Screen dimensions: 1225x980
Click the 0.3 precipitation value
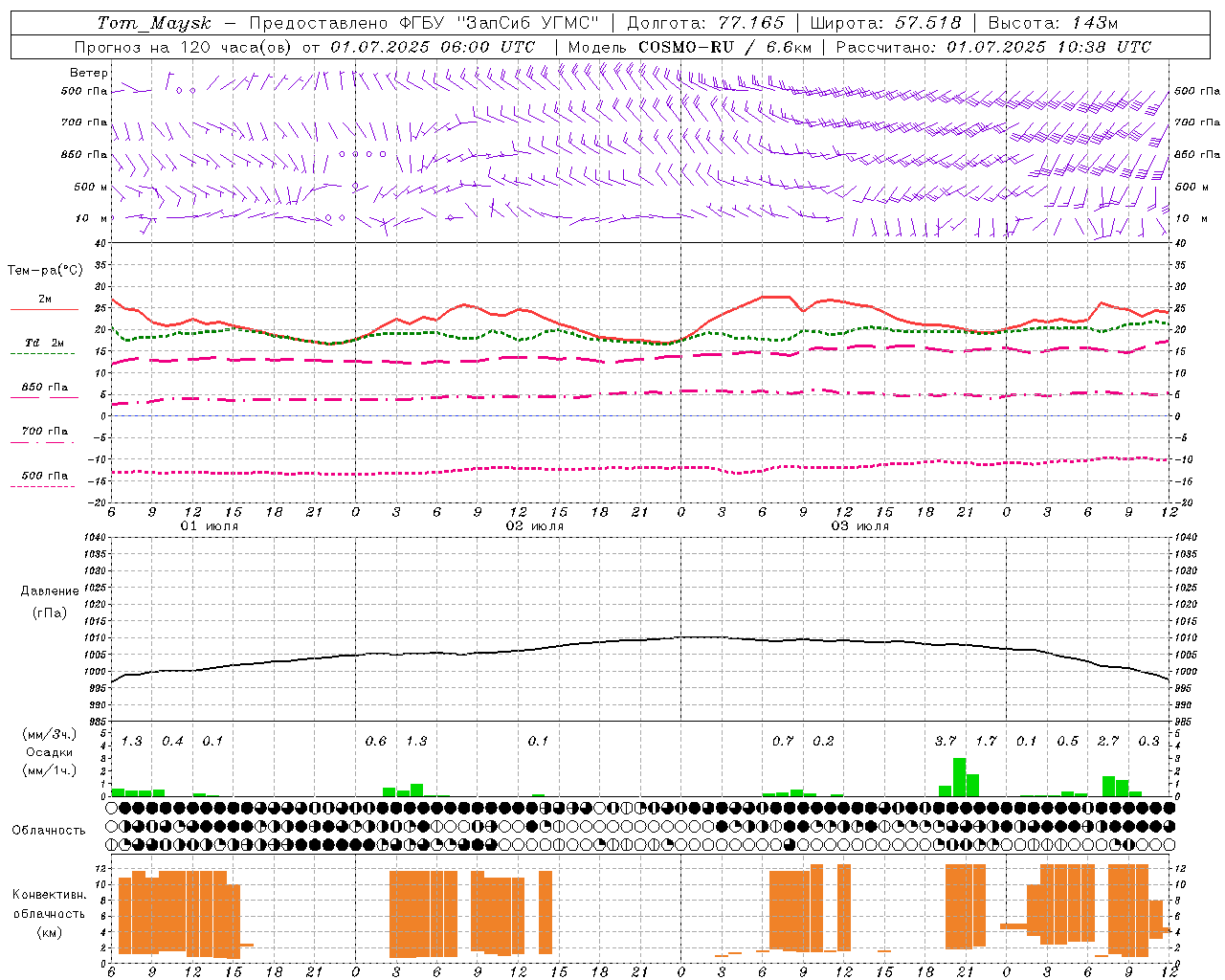click(1148, 741)
